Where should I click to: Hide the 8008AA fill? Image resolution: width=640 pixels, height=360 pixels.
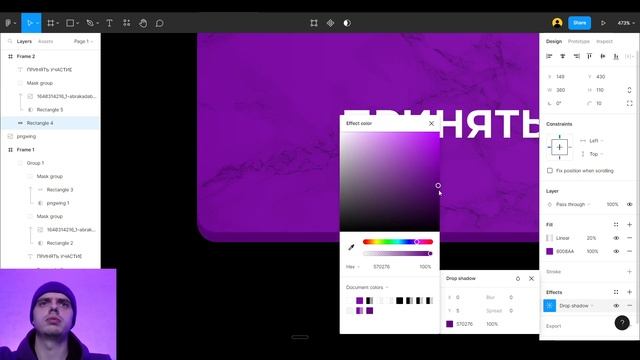point(616,251)
